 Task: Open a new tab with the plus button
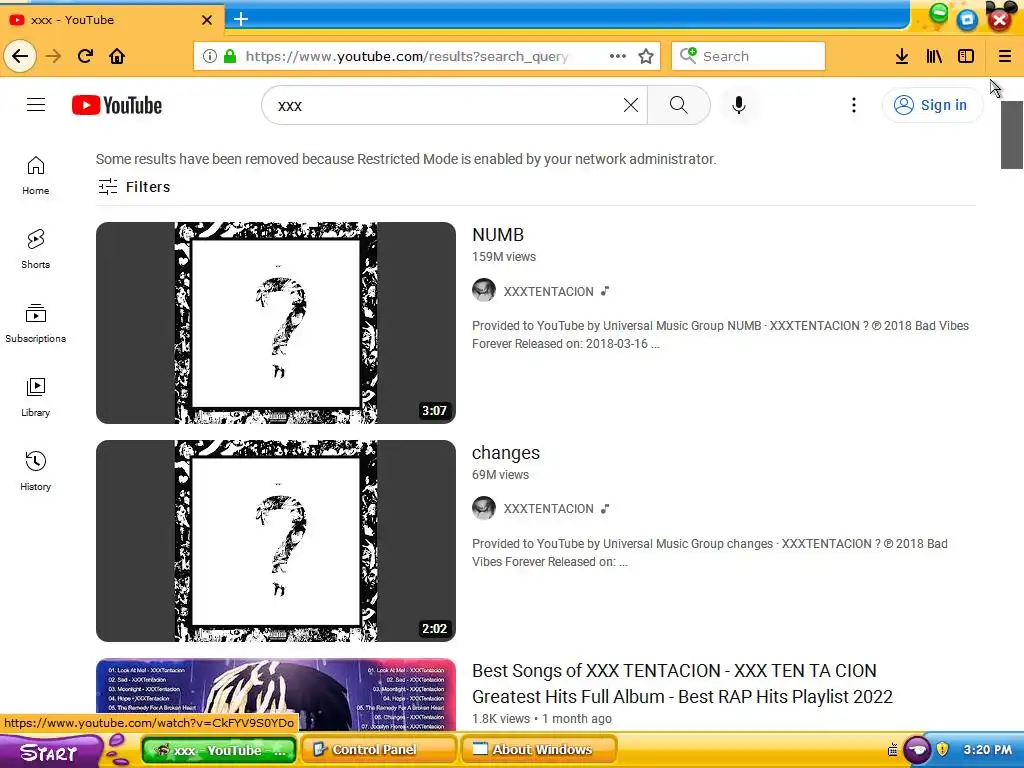click(241, 20)
